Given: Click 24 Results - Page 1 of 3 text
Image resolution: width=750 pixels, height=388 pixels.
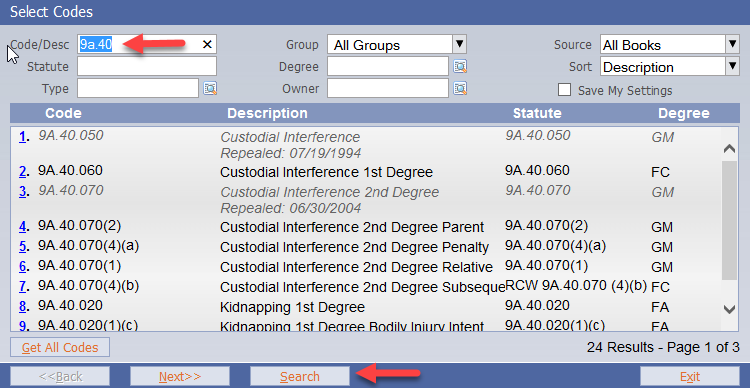Looking at the screenshot, I should [663, 347].
